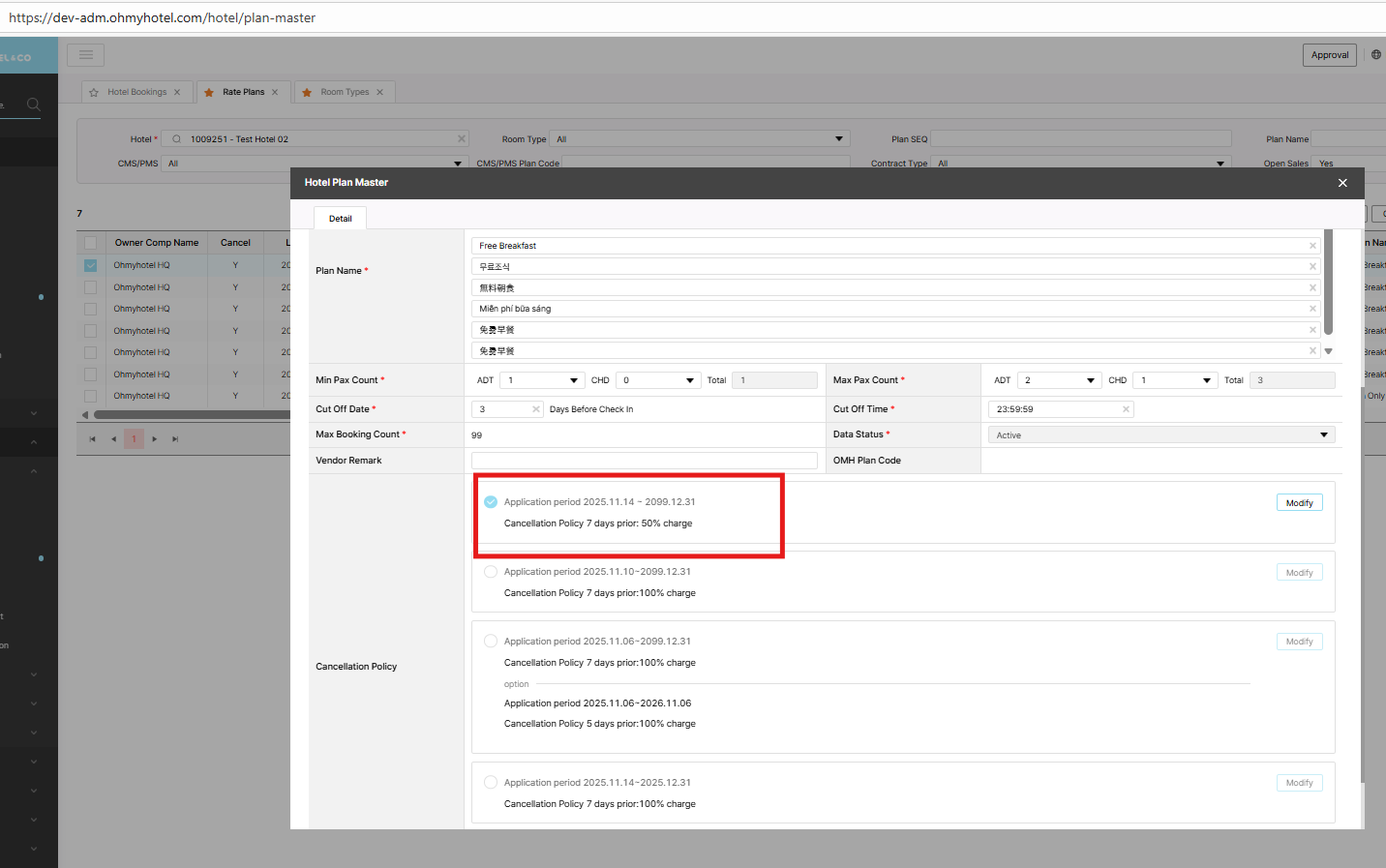Select the Detail tab in dialog
The height and width of the screenshot is (868, 1386).
(x=340, y=219)
